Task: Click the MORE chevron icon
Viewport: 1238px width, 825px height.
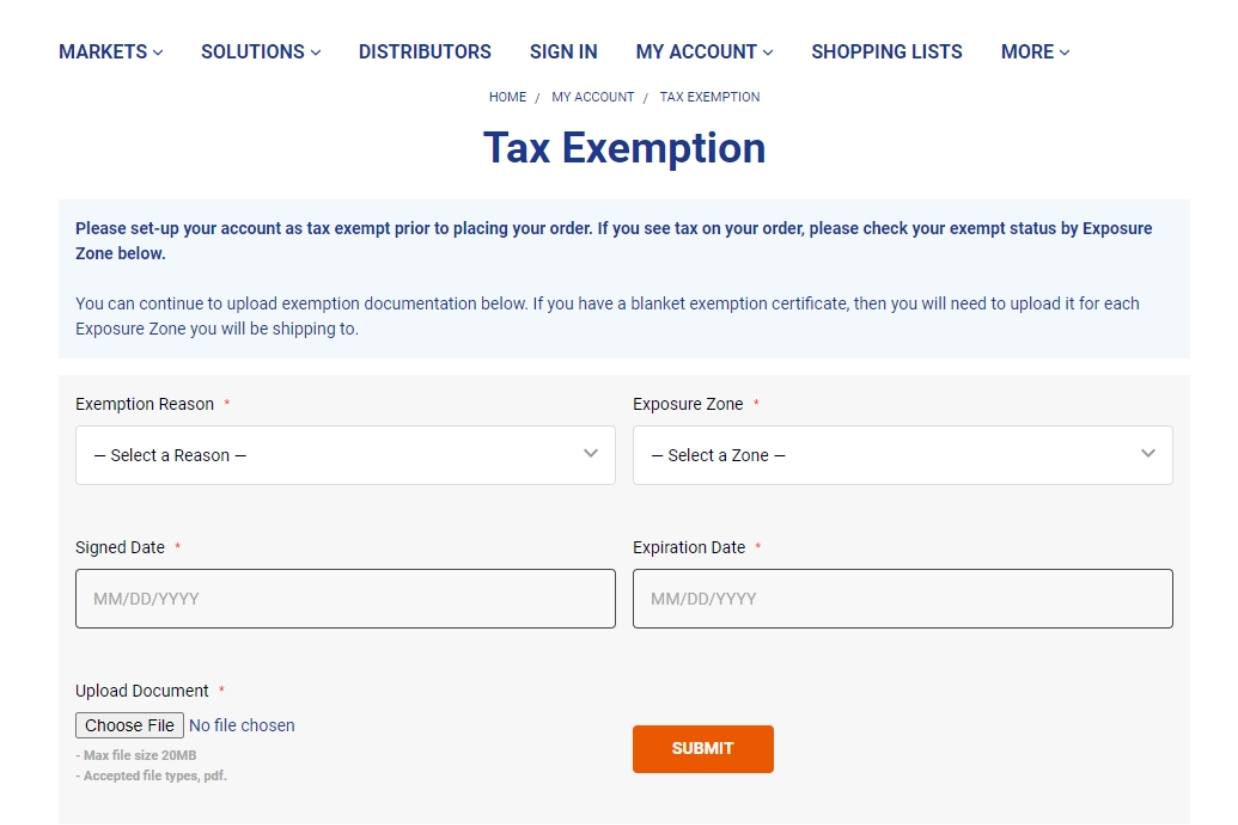Action: tap(1062, 51)
